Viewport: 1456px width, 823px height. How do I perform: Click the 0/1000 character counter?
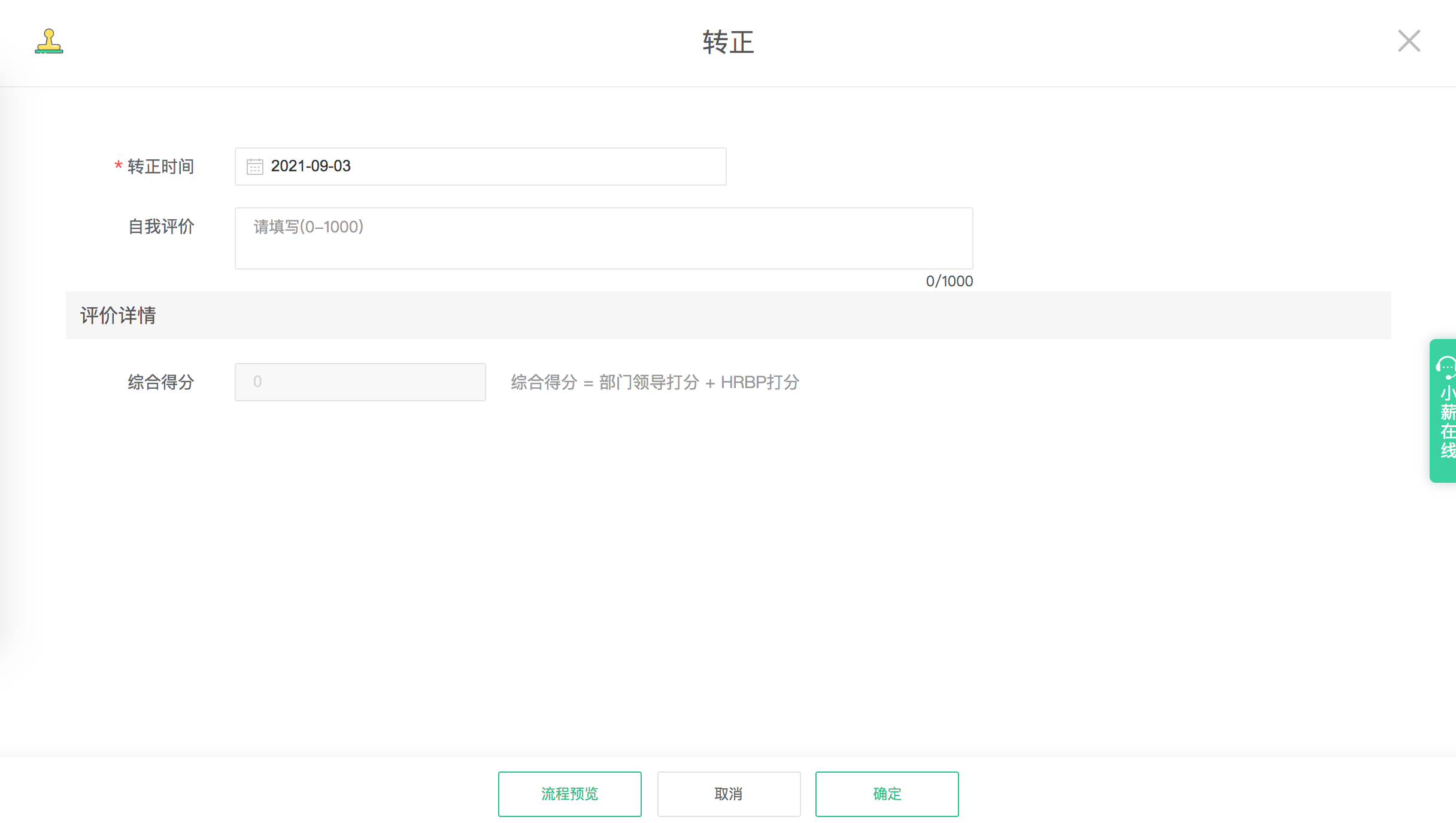pyautogui.click(x=949, y=281)
